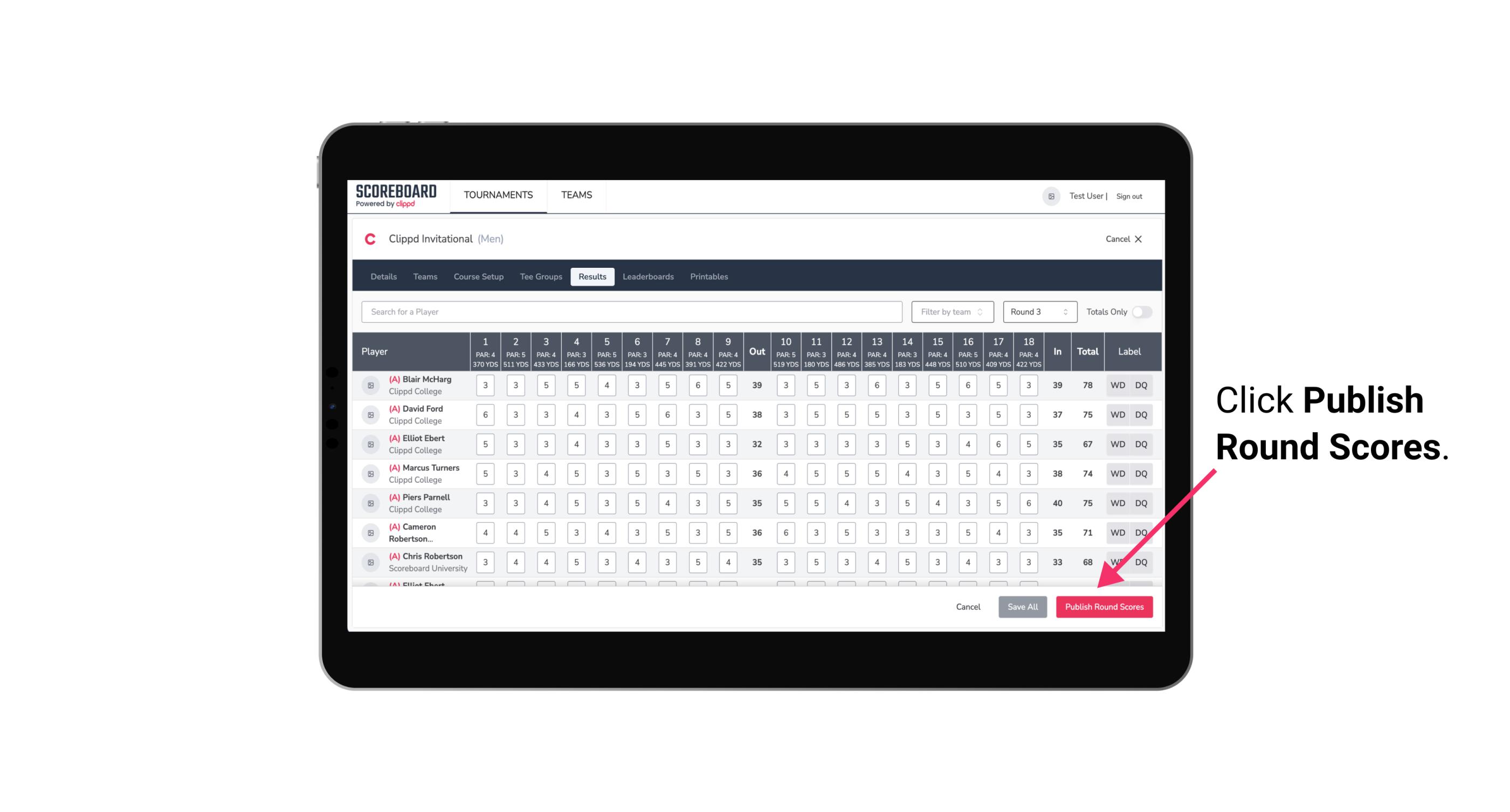Select the Leaderboards tab
Viewport: 1510px width, 812px height.
pos(648,276)
